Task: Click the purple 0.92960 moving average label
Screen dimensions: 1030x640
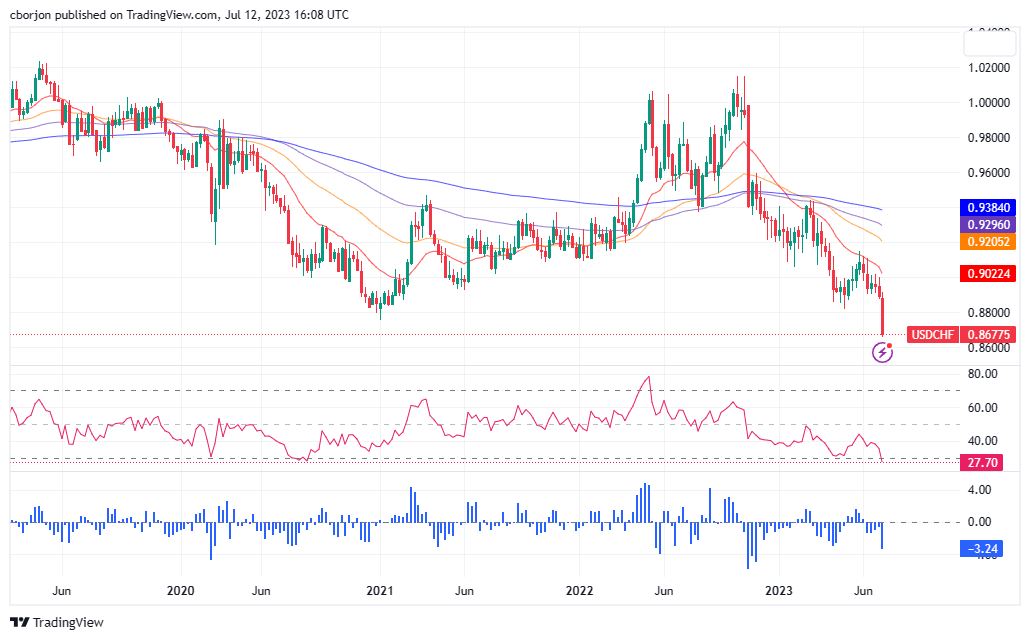Action: click(988, 224)
